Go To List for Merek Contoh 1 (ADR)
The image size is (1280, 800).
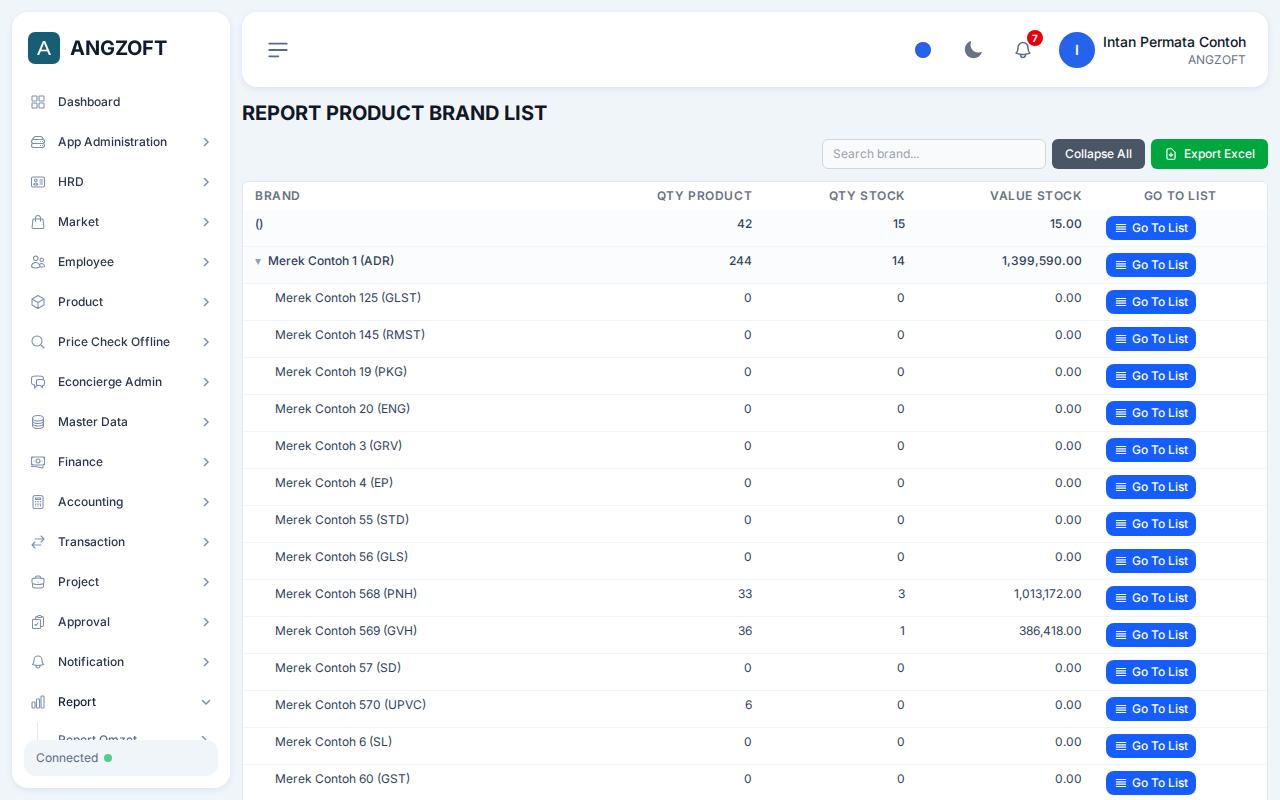(1151, 265)
